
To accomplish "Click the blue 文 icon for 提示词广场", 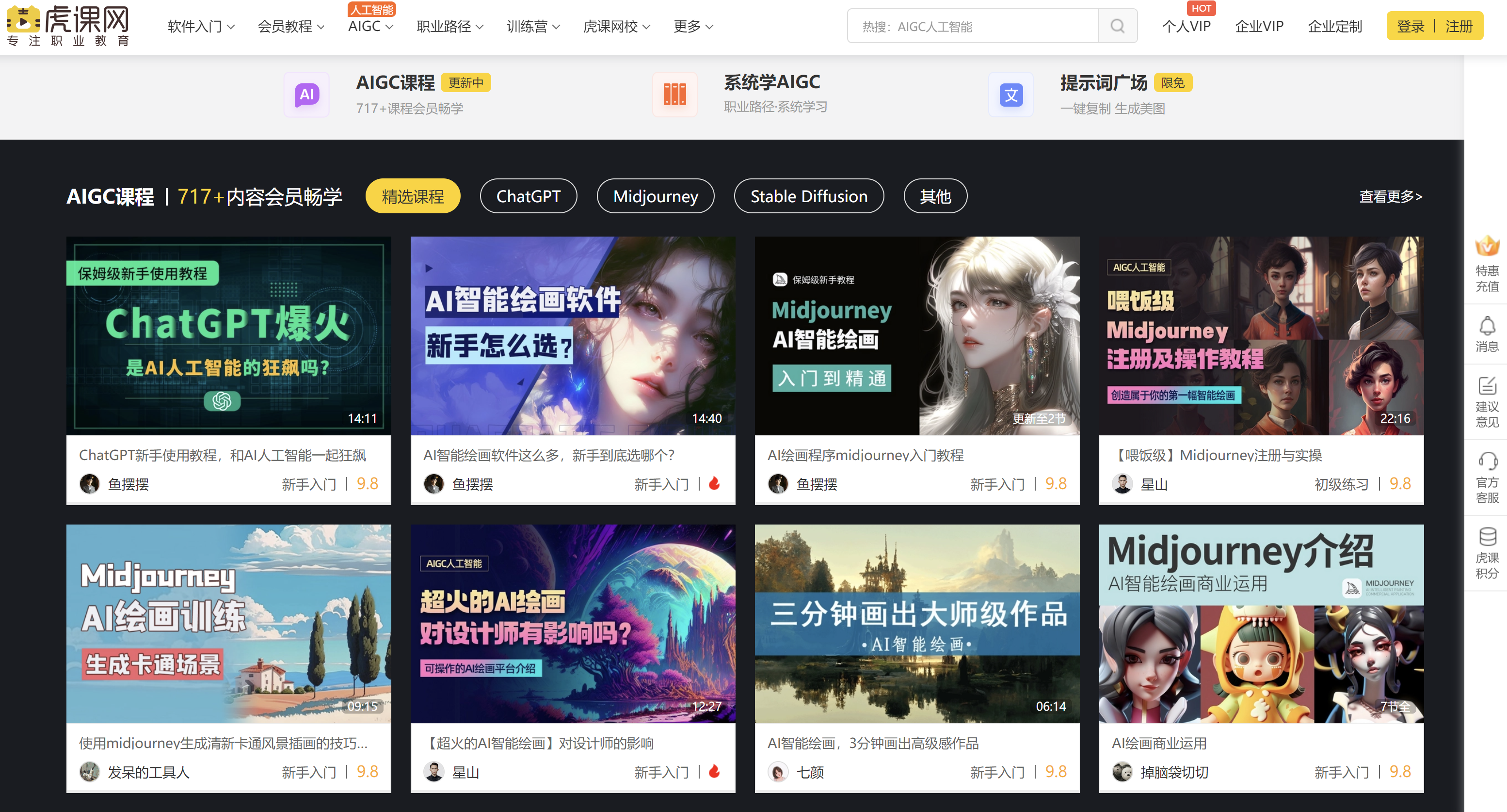I will click(x=1011, y=95).
